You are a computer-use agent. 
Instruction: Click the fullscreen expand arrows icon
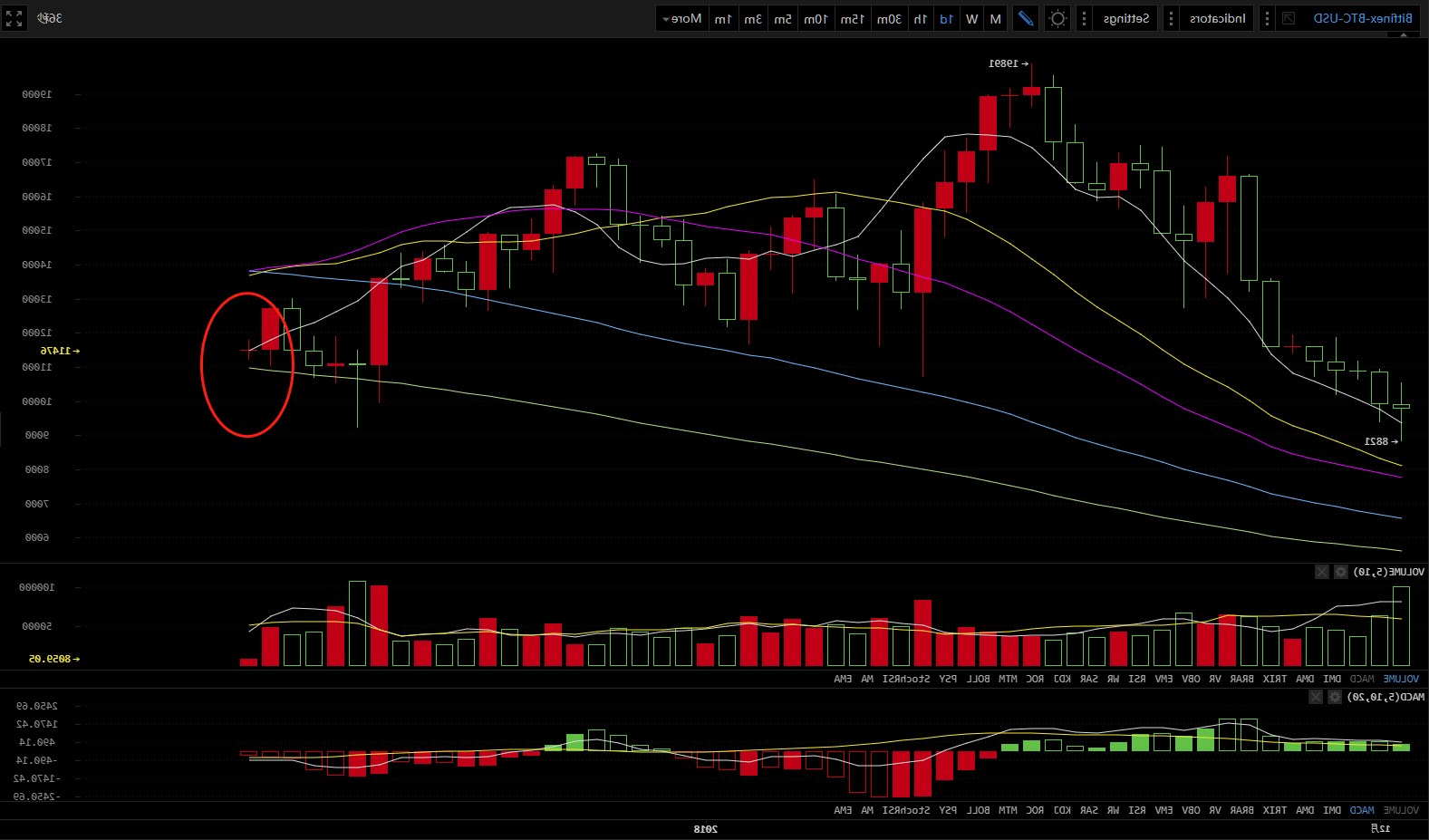[x=14, y=18]
